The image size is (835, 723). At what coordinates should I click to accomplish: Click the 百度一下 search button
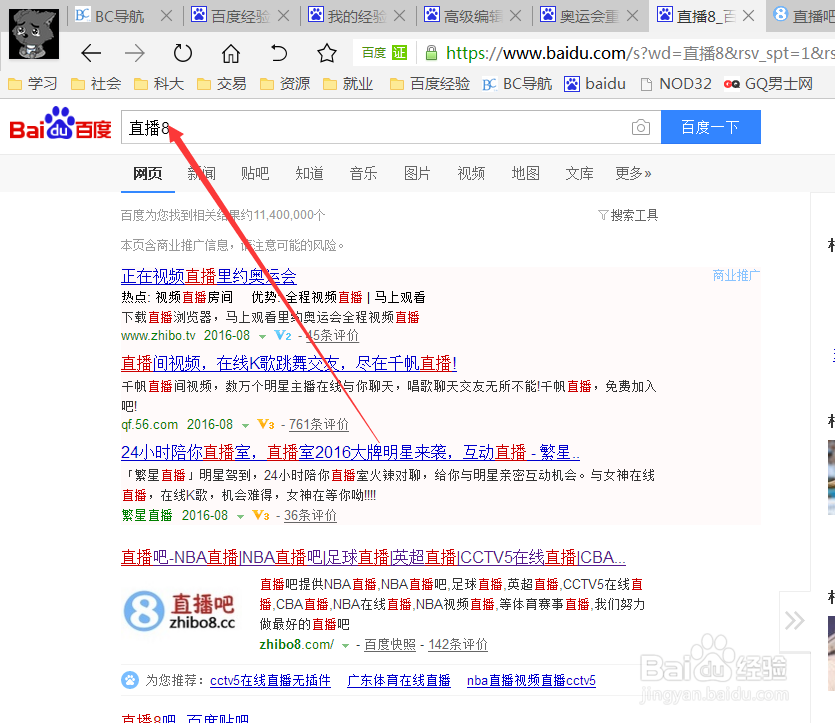point(710,127)
